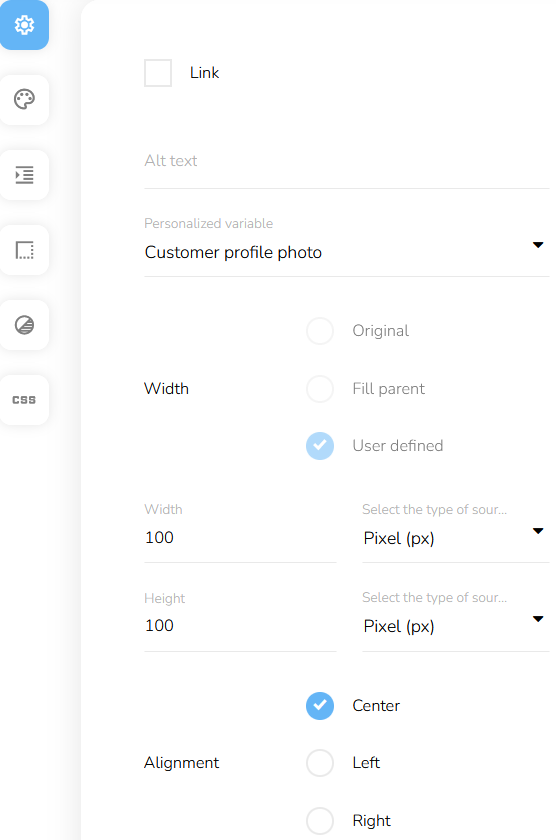Viewport: 556px width, 840px height.
Task: Select Right alignment
Action: (x=320, y=821)
